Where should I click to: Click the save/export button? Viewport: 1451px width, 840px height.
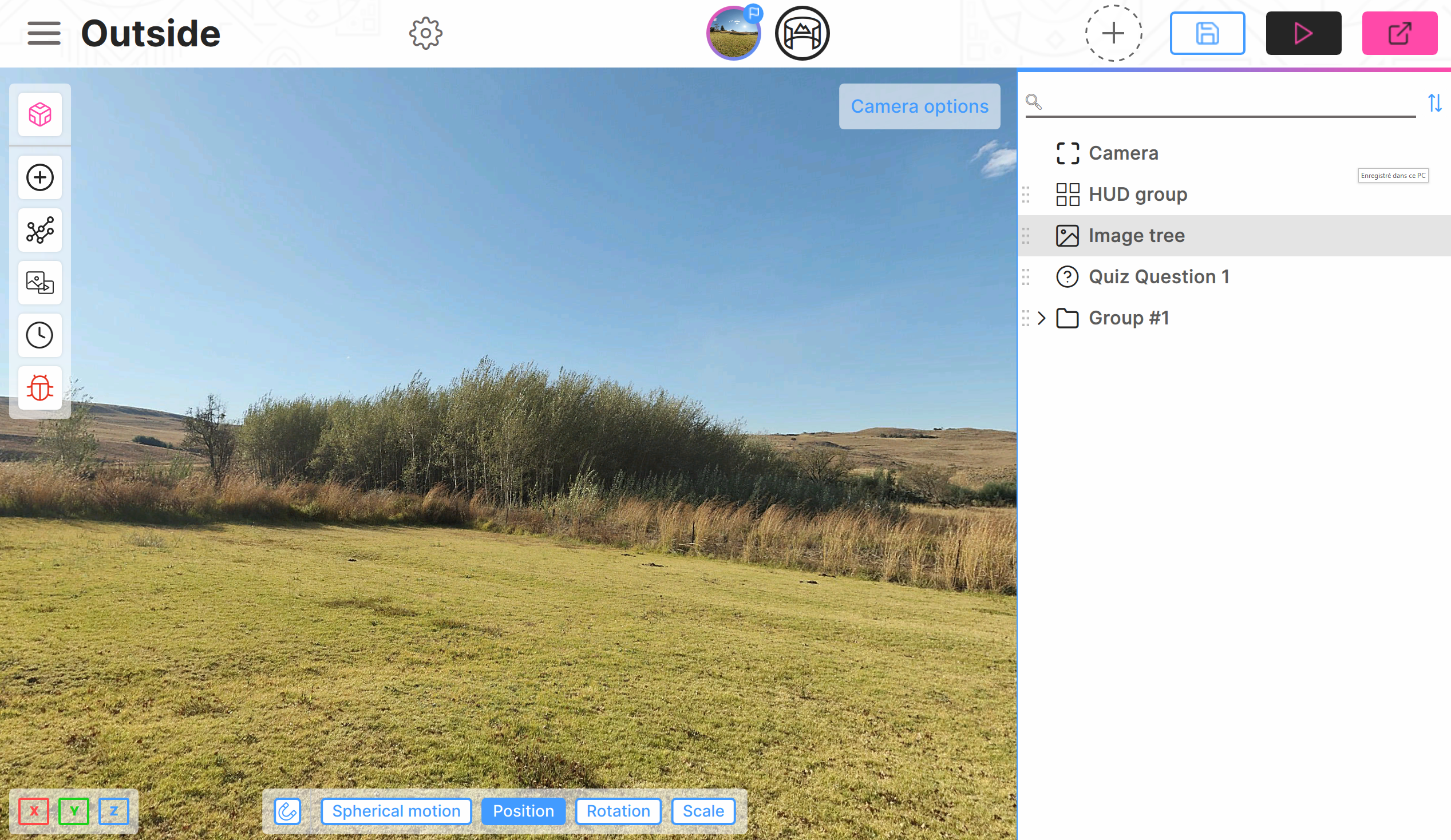(1208, 33)
